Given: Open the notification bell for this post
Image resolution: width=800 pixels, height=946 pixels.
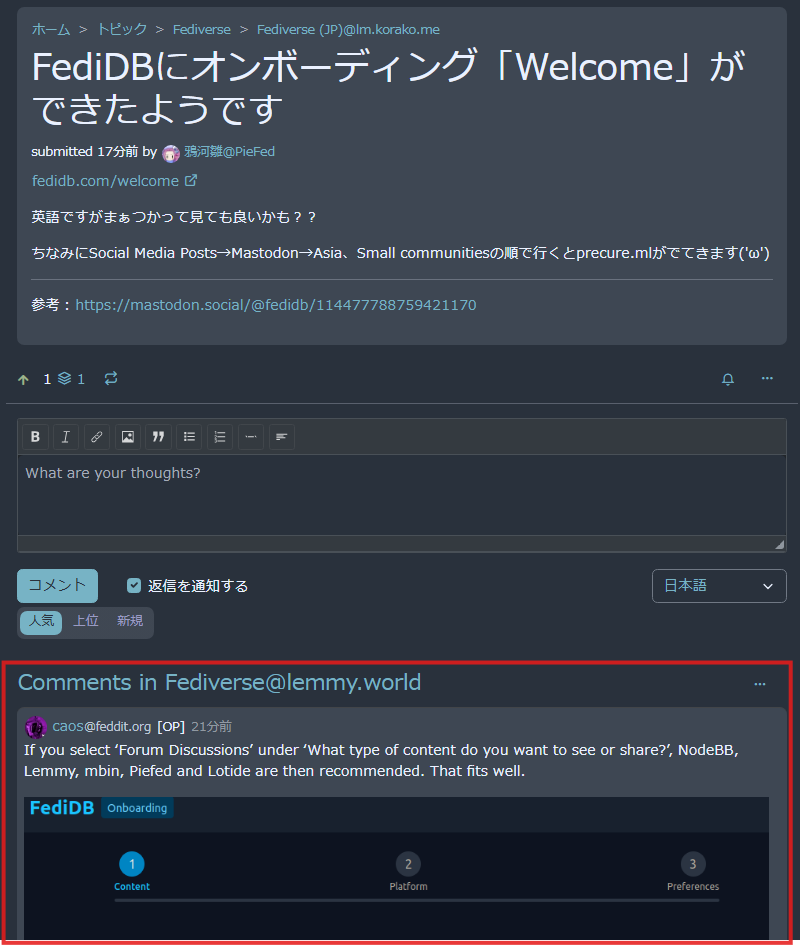Looking at the screenshot, I should (728, 379).
